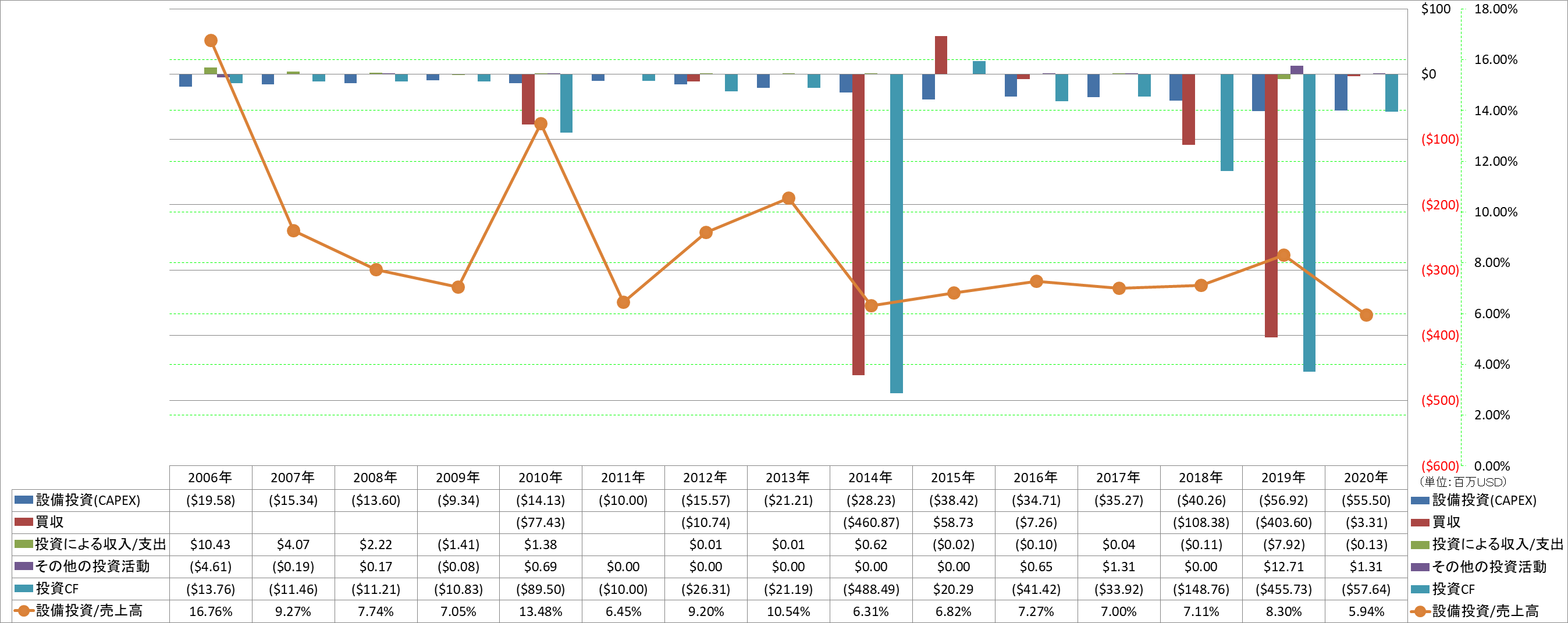Click the 16.76% ratio cell
This screenshot has height=623, width=1568.
pos(210,611)
